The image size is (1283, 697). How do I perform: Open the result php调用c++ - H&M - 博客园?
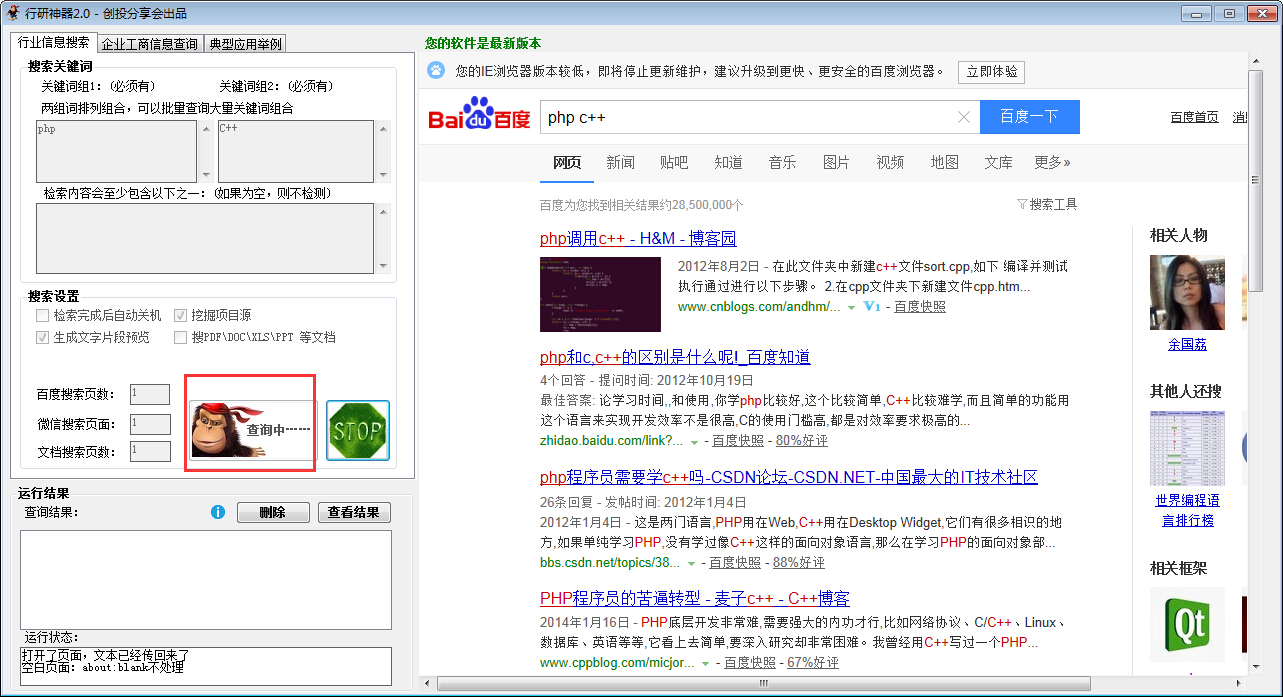click(638, 238)
